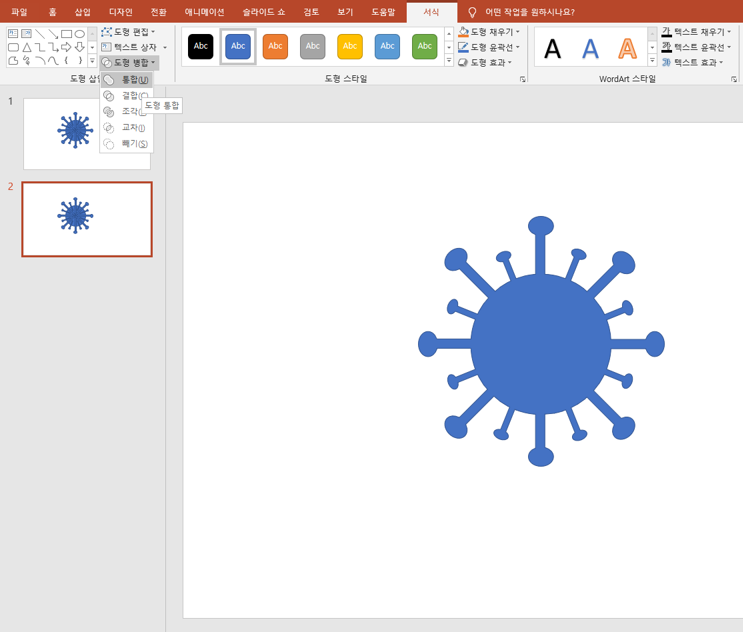Open 도형 편집 edit shape dropdown
Screen dimensions: 743x632
[x=128, y=32]
